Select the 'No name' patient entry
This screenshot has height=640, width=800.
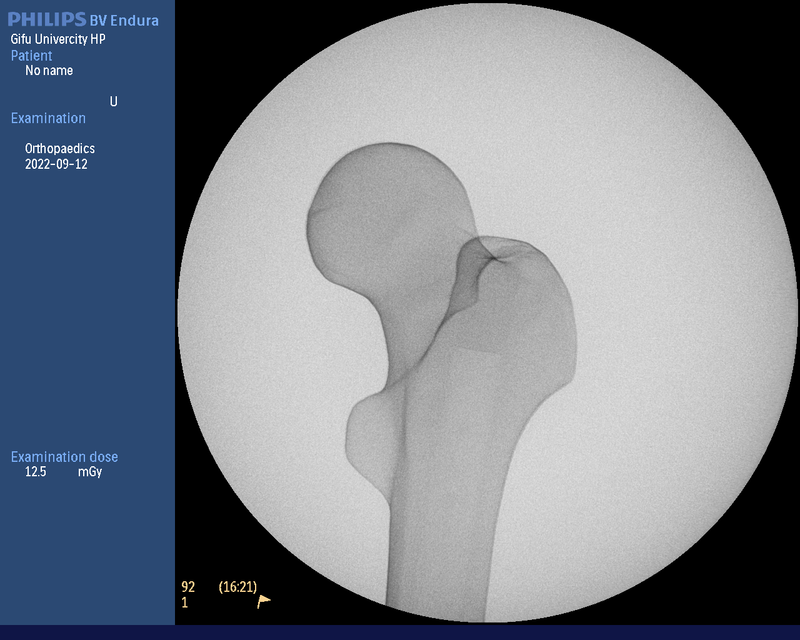click(x=49, y=70)
